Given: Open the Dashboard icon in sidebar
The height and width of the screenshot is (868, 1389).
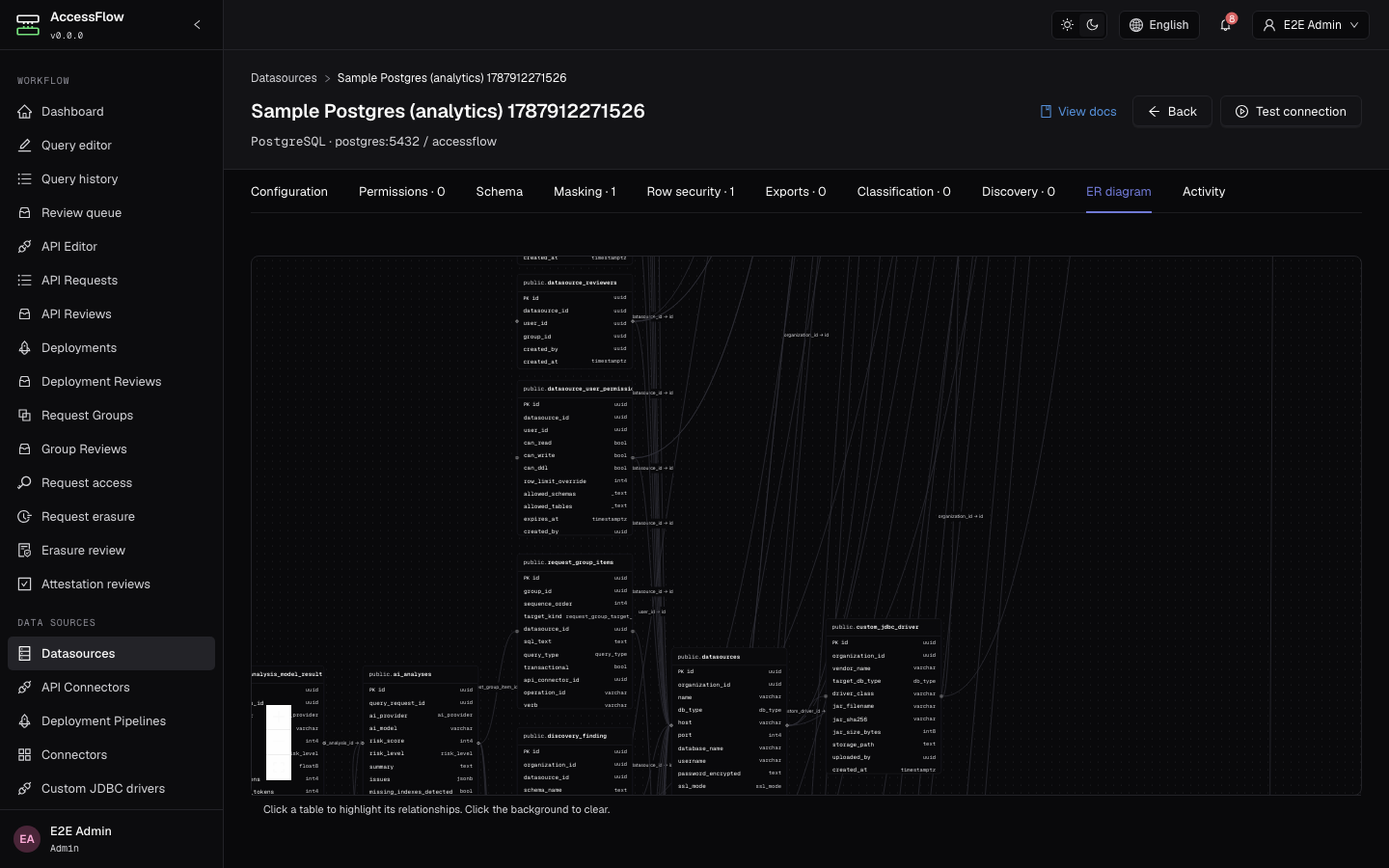Looking at the screenshot, I should tap(25, 112).
